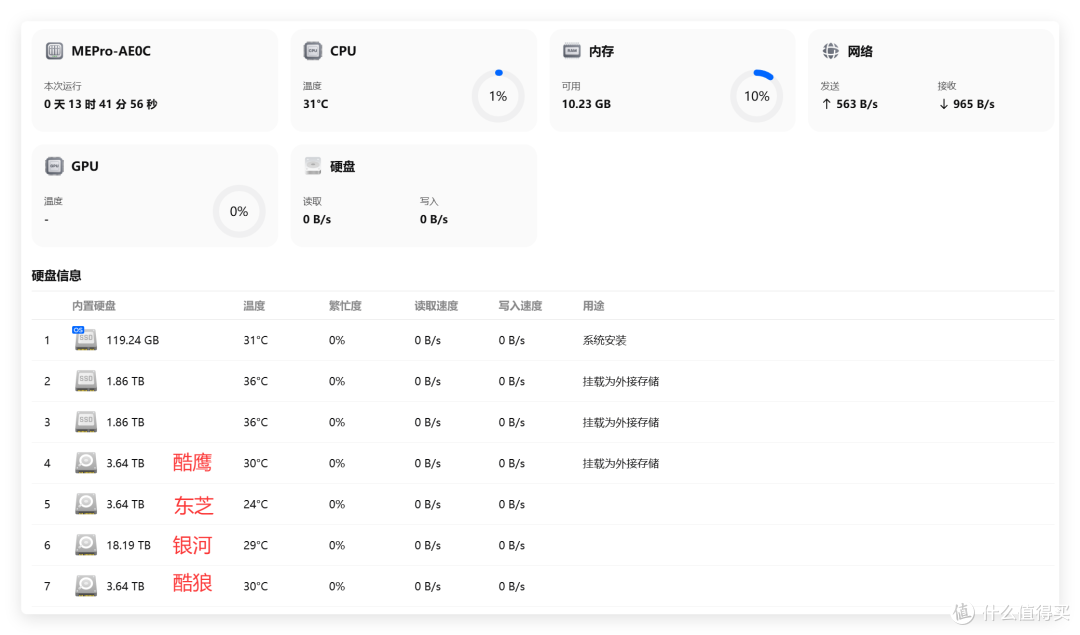Click the HDD icon of disk 5
This screenshot has height=635, width=1080.
pyautogui.click(x=85, y=504)
